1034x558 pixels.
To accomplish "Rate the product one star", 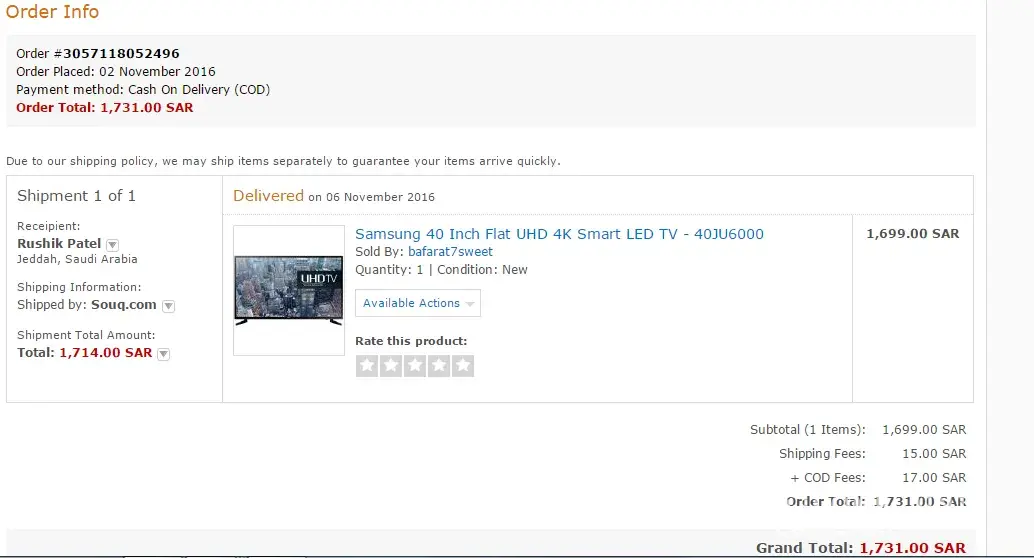I will (x=367, y=365).
